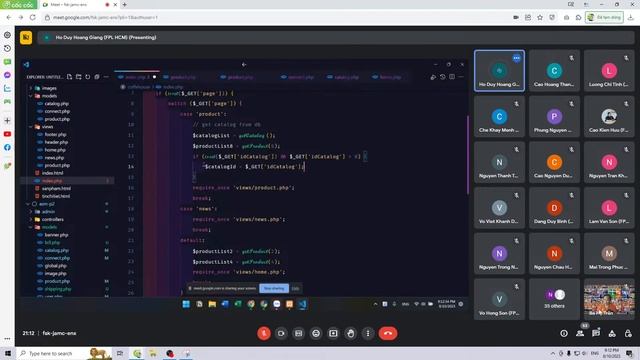Turn on the camera in Meet

coord(281,333)
